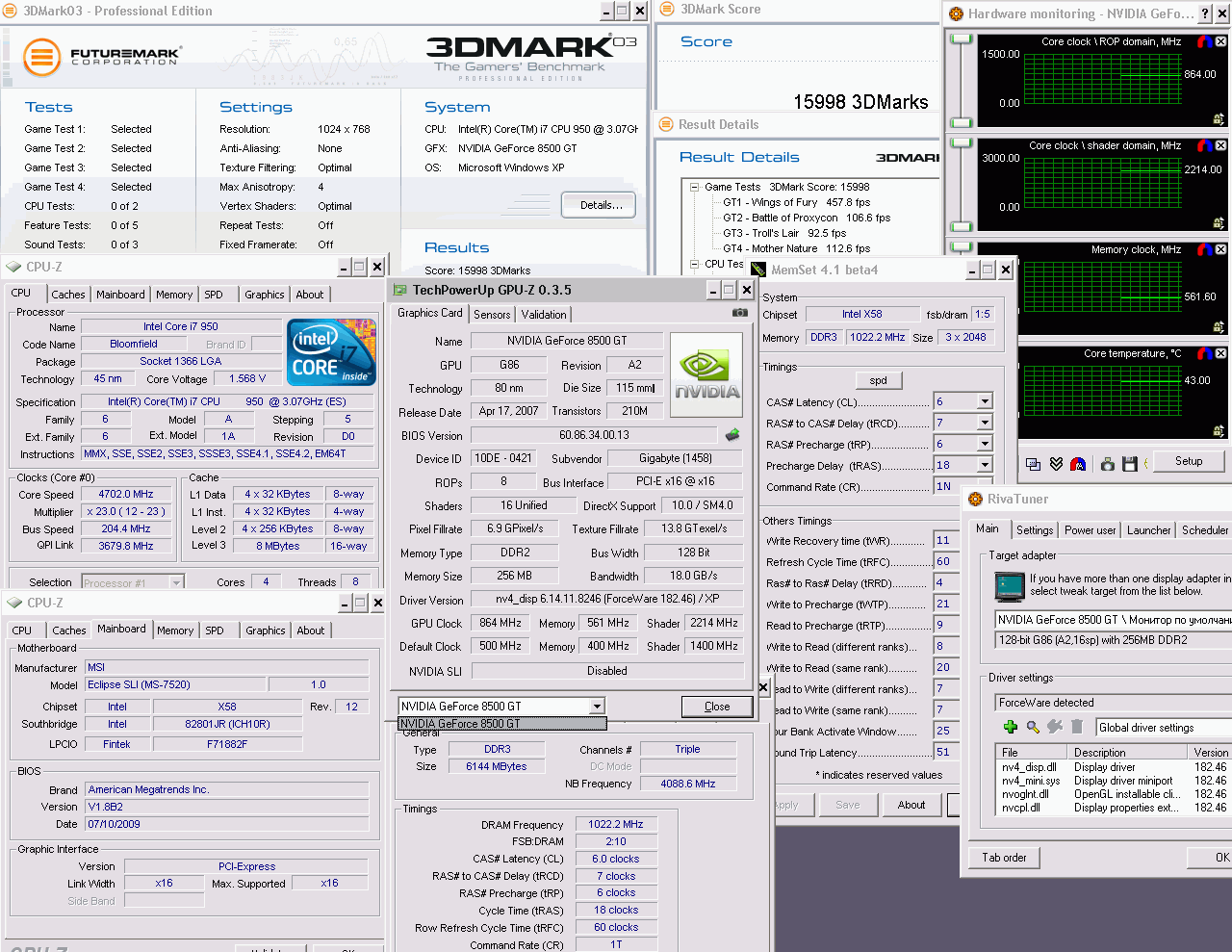Screen dimensions: 1232x952
Task: Select highlighted NVIDIA GeForce 8500 GT list item
Action: click(x=502, y=724)
